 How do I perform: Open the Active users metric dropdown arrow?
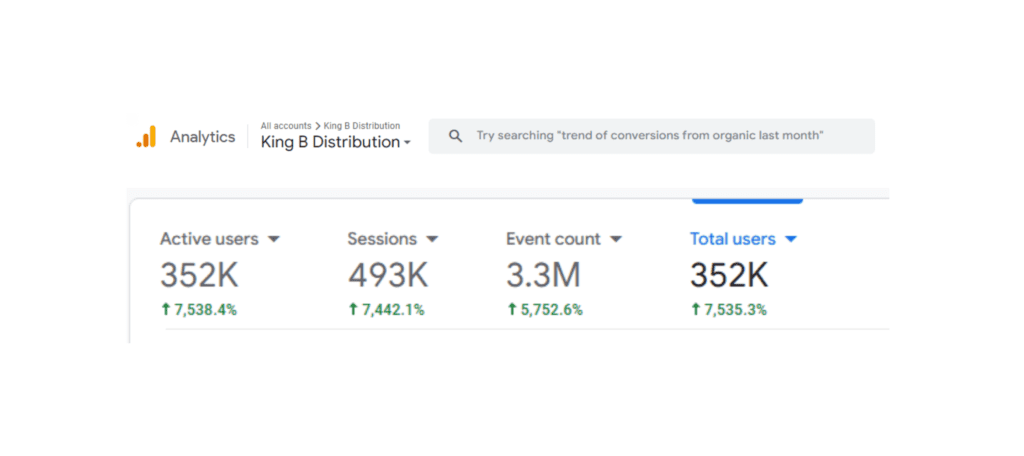pyautogui.click(x=274, y=239)
